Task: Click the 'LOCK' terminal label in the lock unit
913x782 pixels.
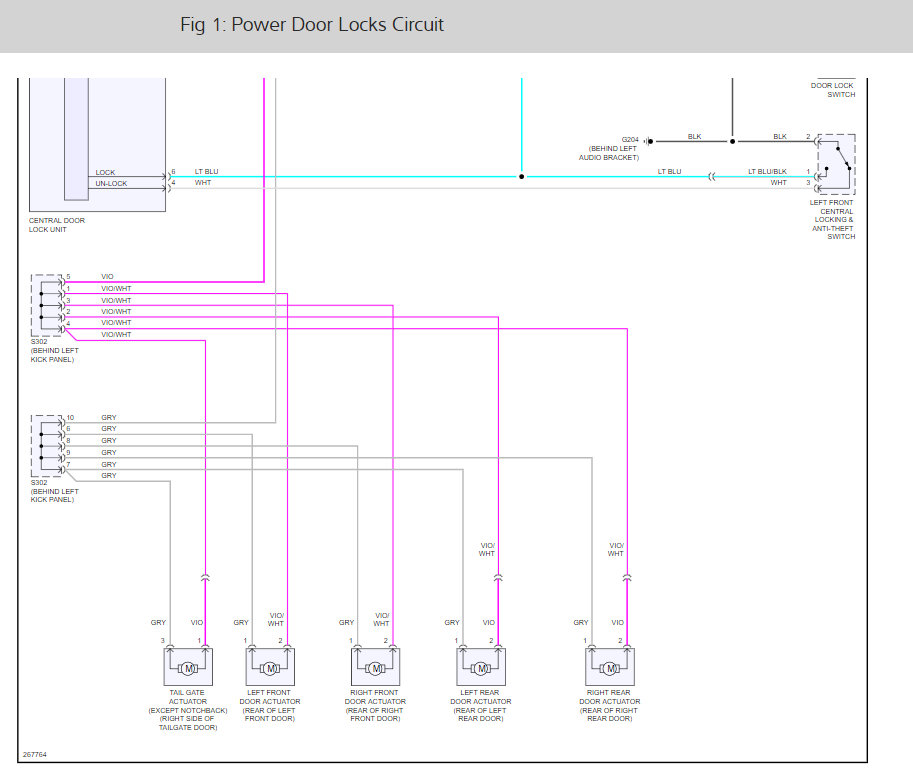Action: click(105, 172)
